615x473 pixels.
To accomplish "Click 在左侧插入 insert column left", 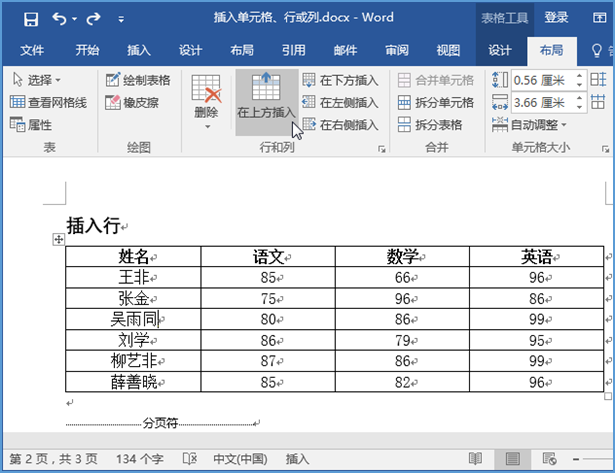I will [340, 102].
